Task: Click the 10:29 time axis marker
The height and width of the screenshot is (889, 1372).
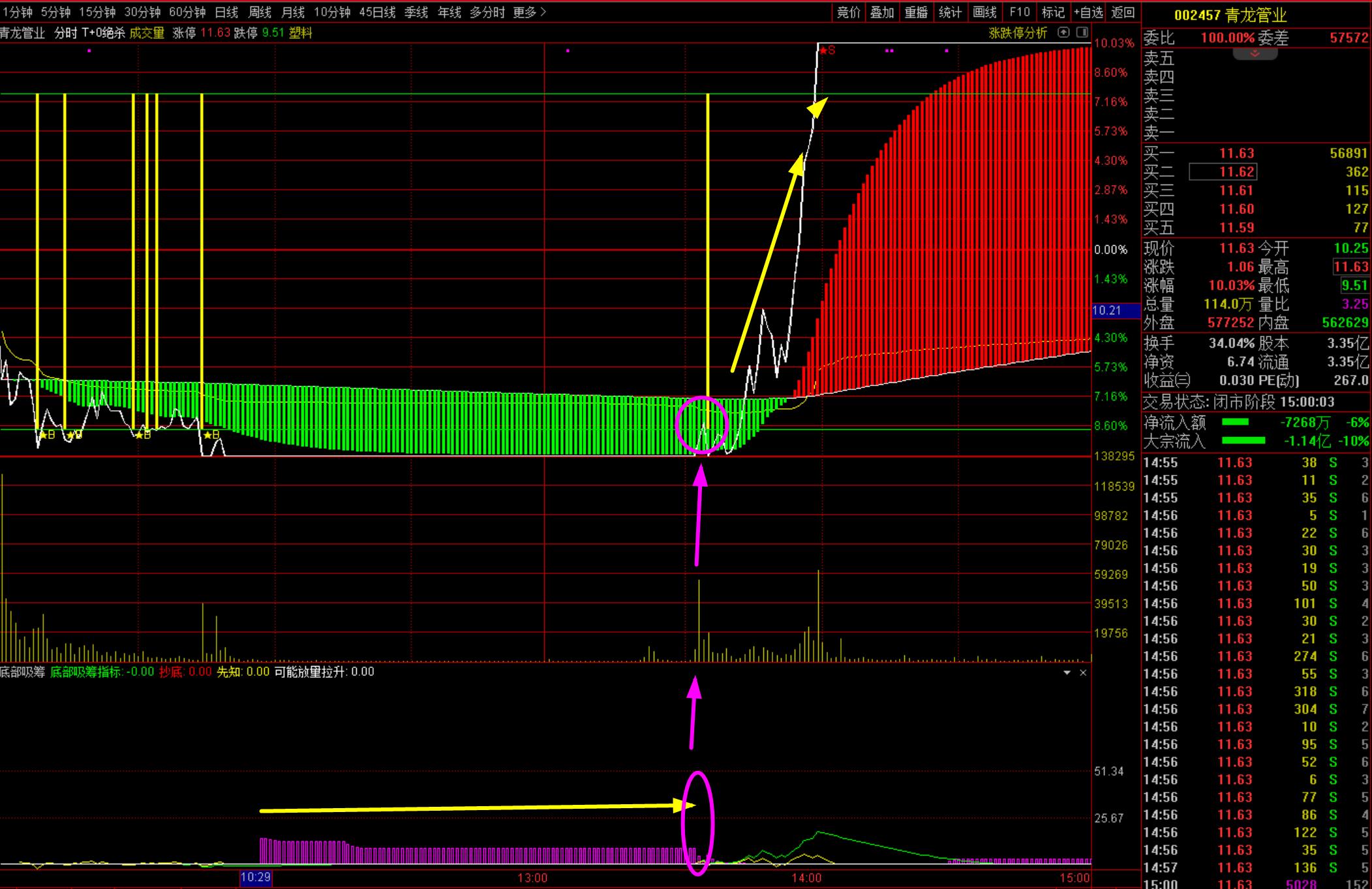Action: [x=255, y=878]
